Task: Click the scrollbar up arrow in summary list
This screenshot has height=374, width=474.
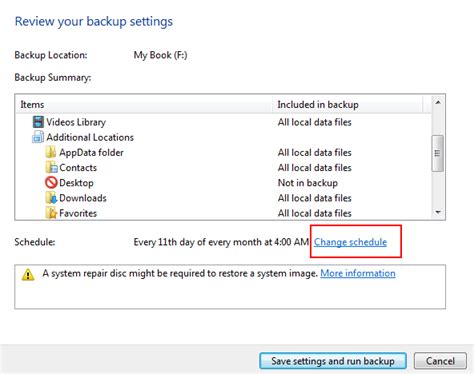Action: (x=438, y=102)
